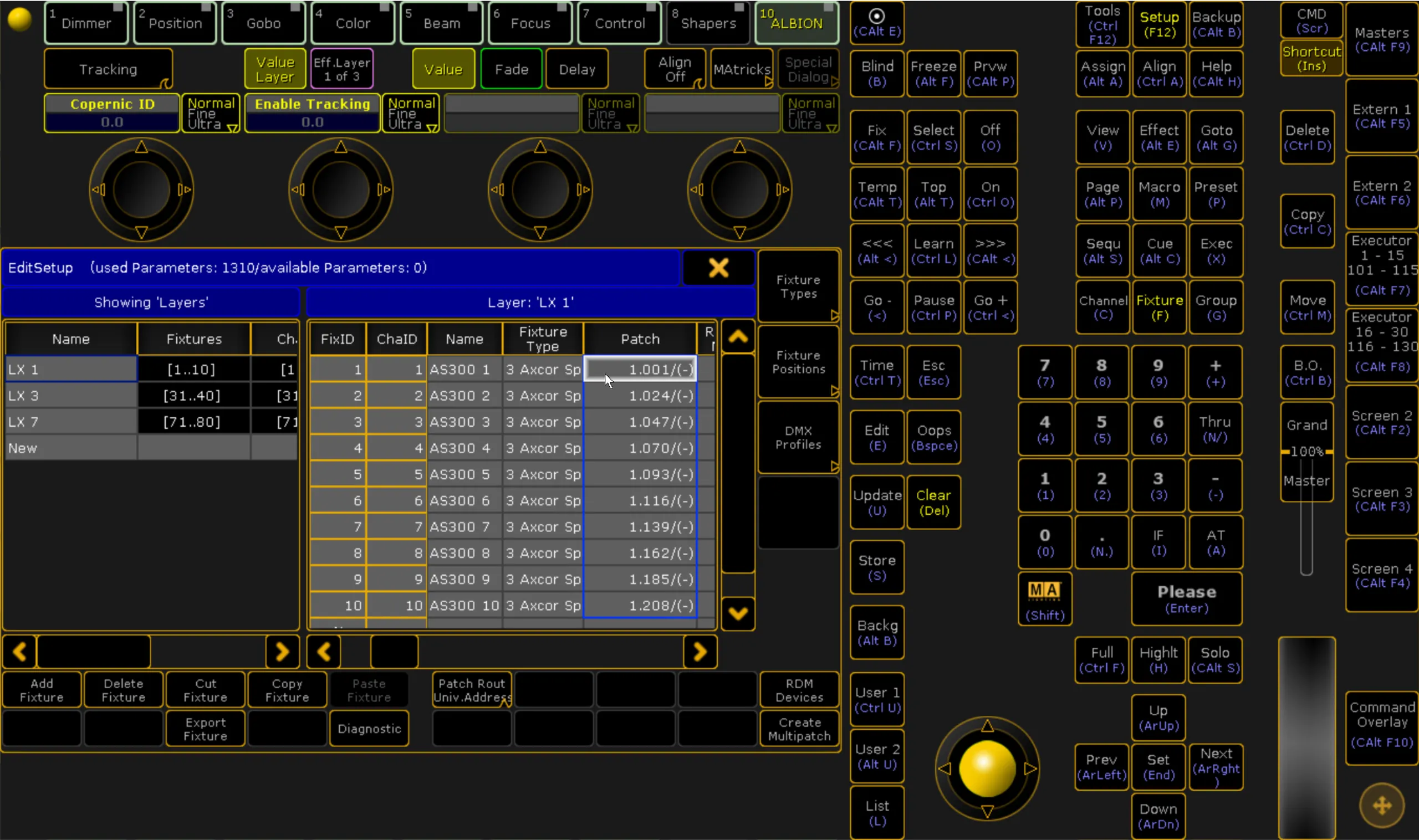Click Create Multipatch button

pos(799,729)
